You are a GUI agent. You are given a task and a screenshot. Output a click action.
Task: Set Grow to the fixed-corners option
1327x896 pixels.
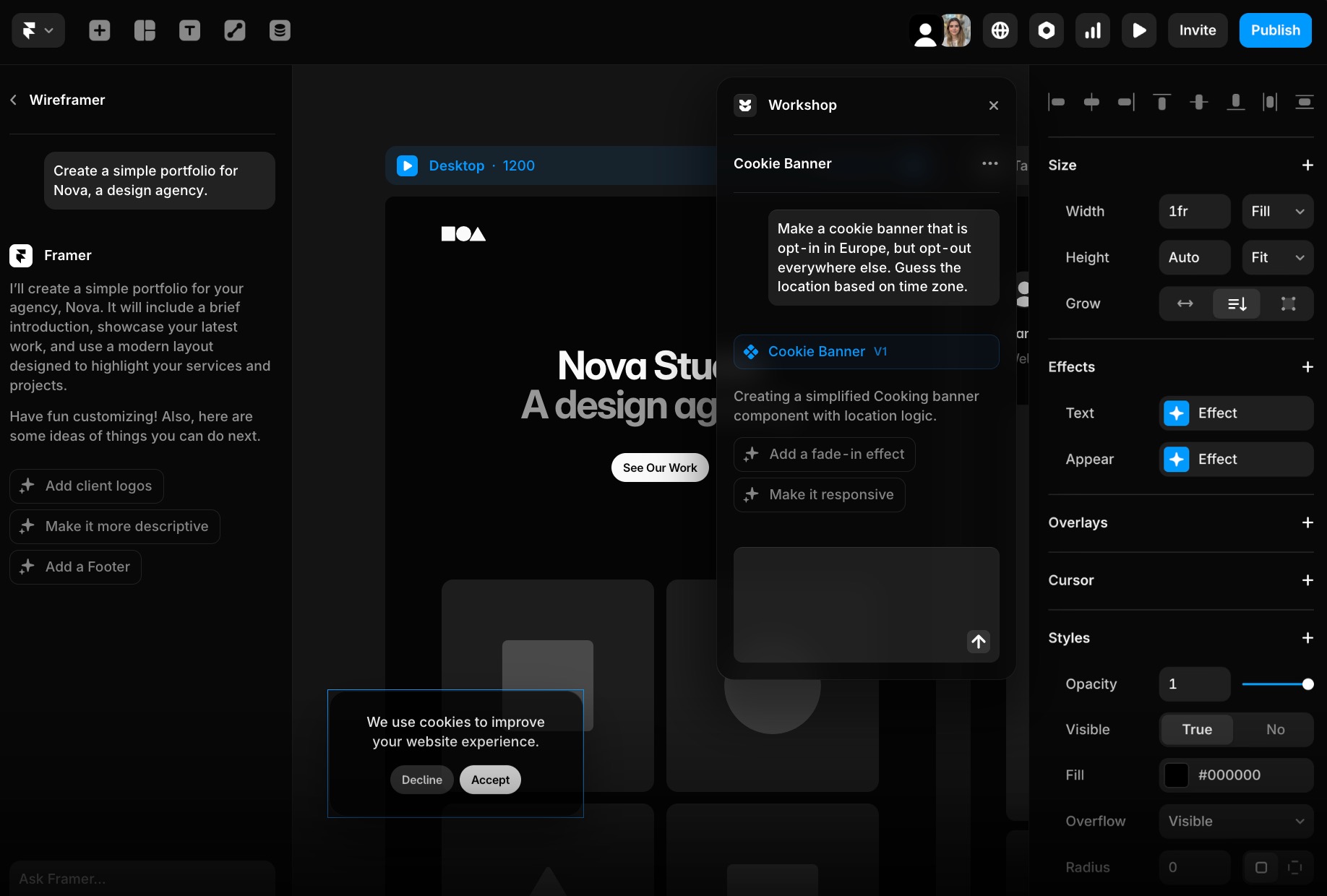pos(1288,304)
